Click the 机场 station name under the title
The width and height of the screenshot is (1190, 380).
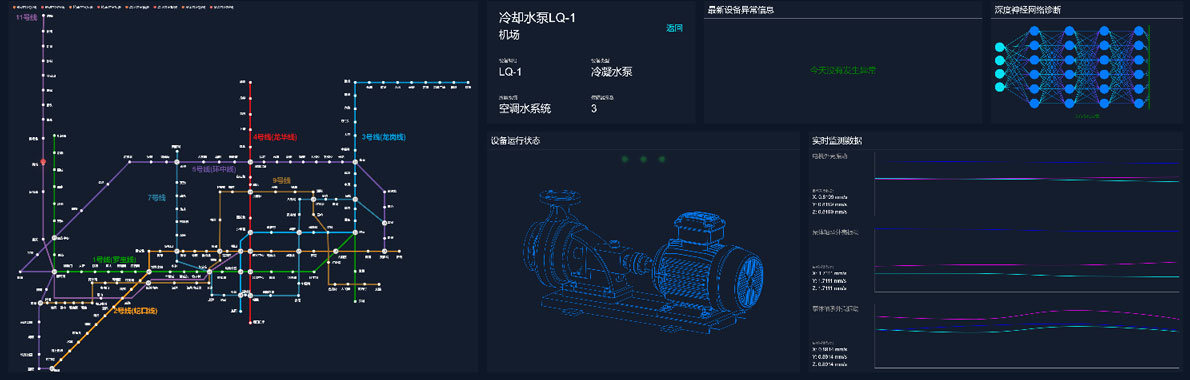point(509,35)
